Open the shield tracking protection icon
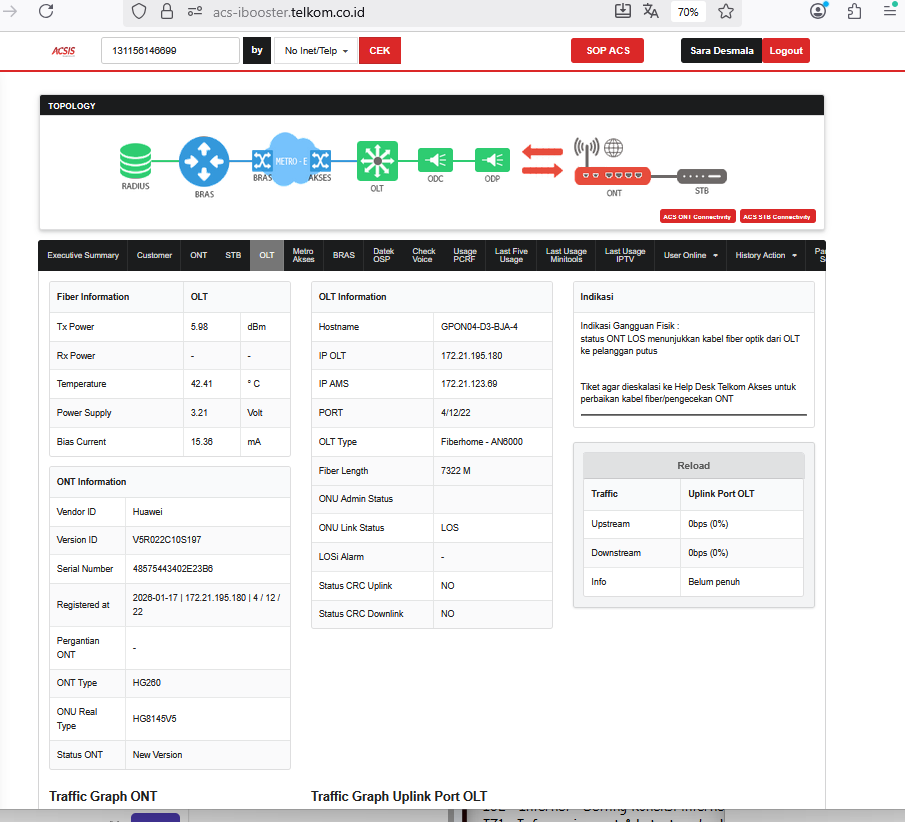Viewport: 905px width, 822px height. click(139, 12)
